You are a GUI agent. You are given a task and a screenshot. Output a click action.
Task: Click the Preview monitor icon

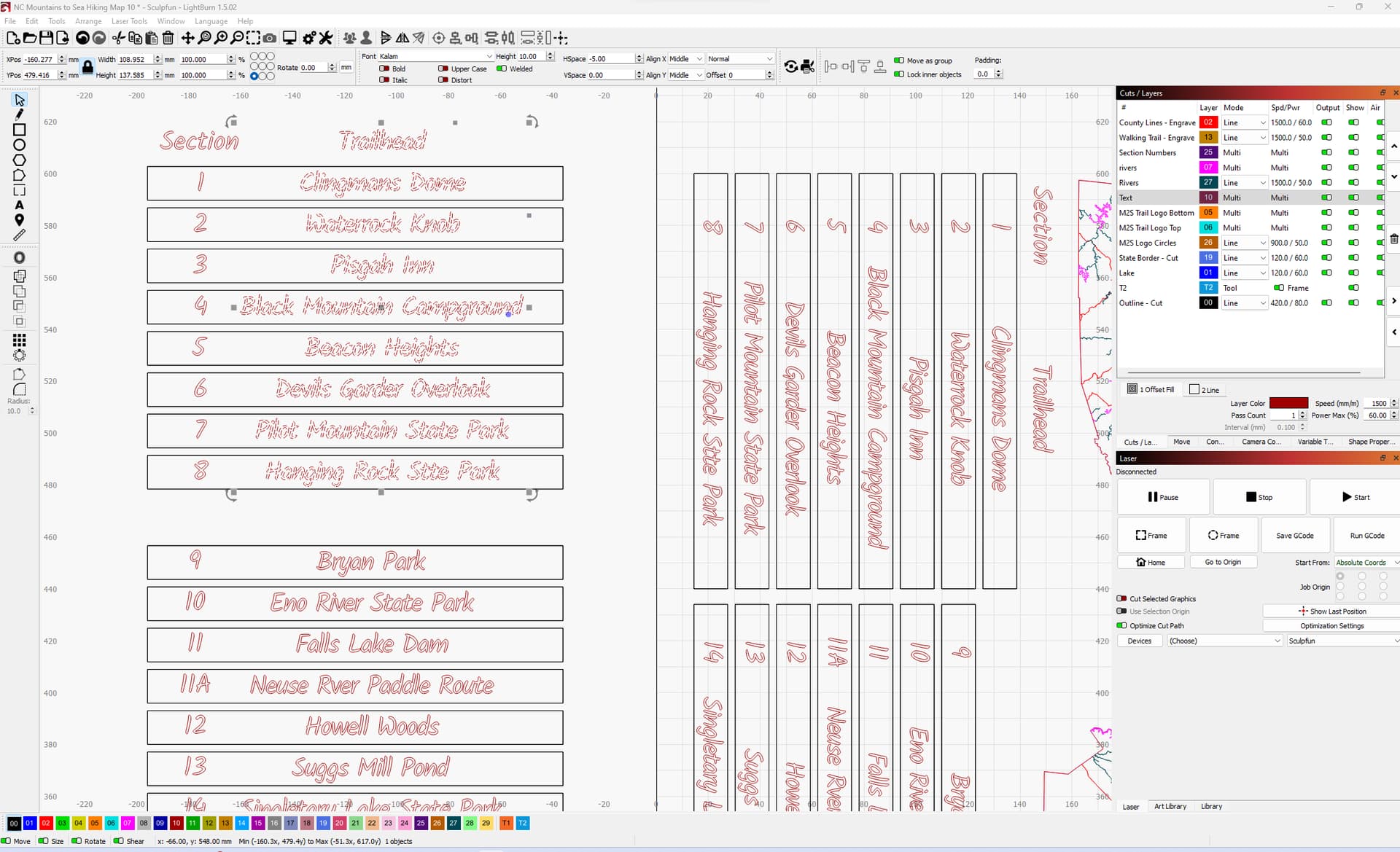pyautogui.click(x=289, y=38)
